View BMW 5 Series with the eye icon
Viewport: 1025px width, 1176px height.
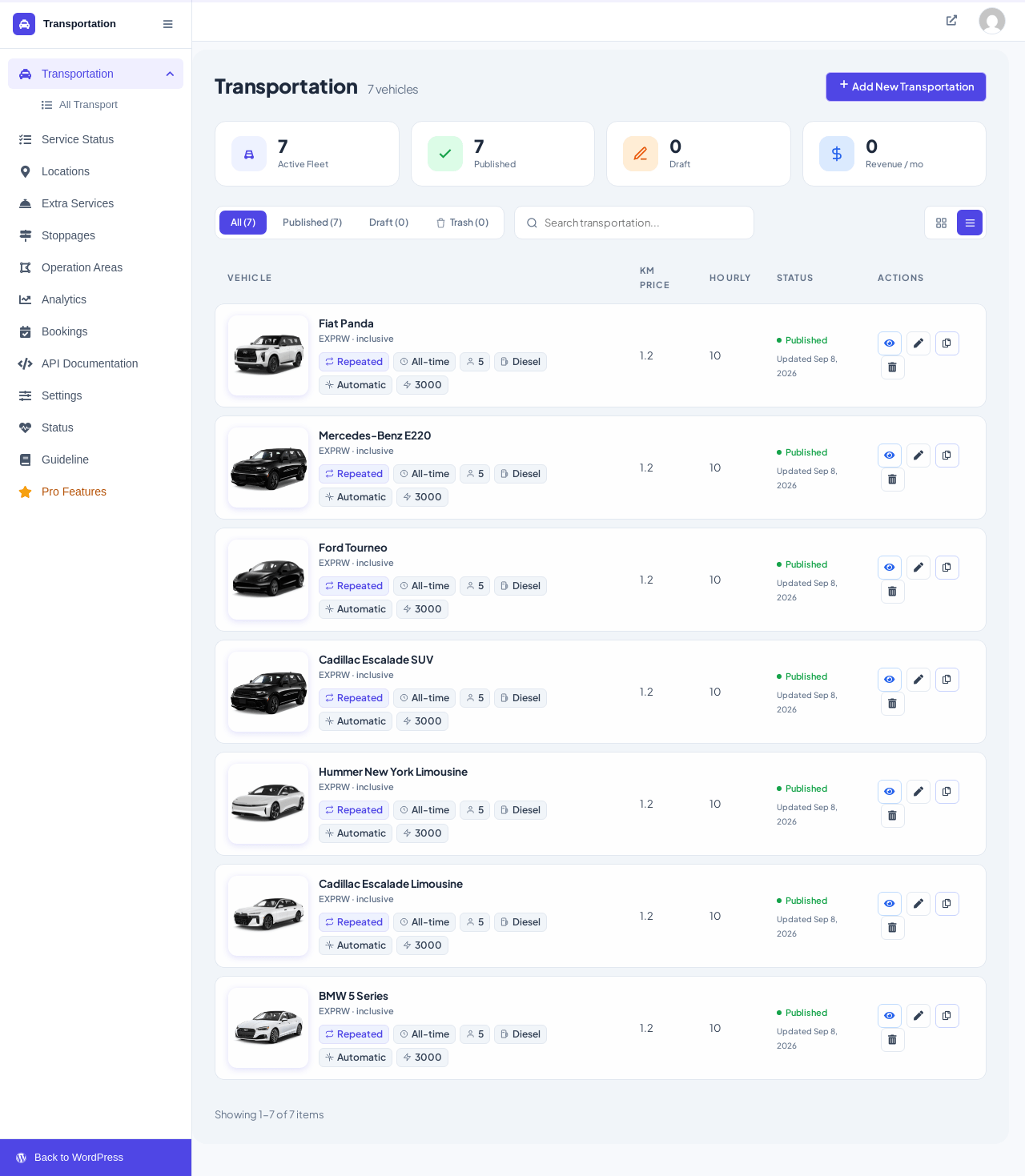[x=890, y=1016]
